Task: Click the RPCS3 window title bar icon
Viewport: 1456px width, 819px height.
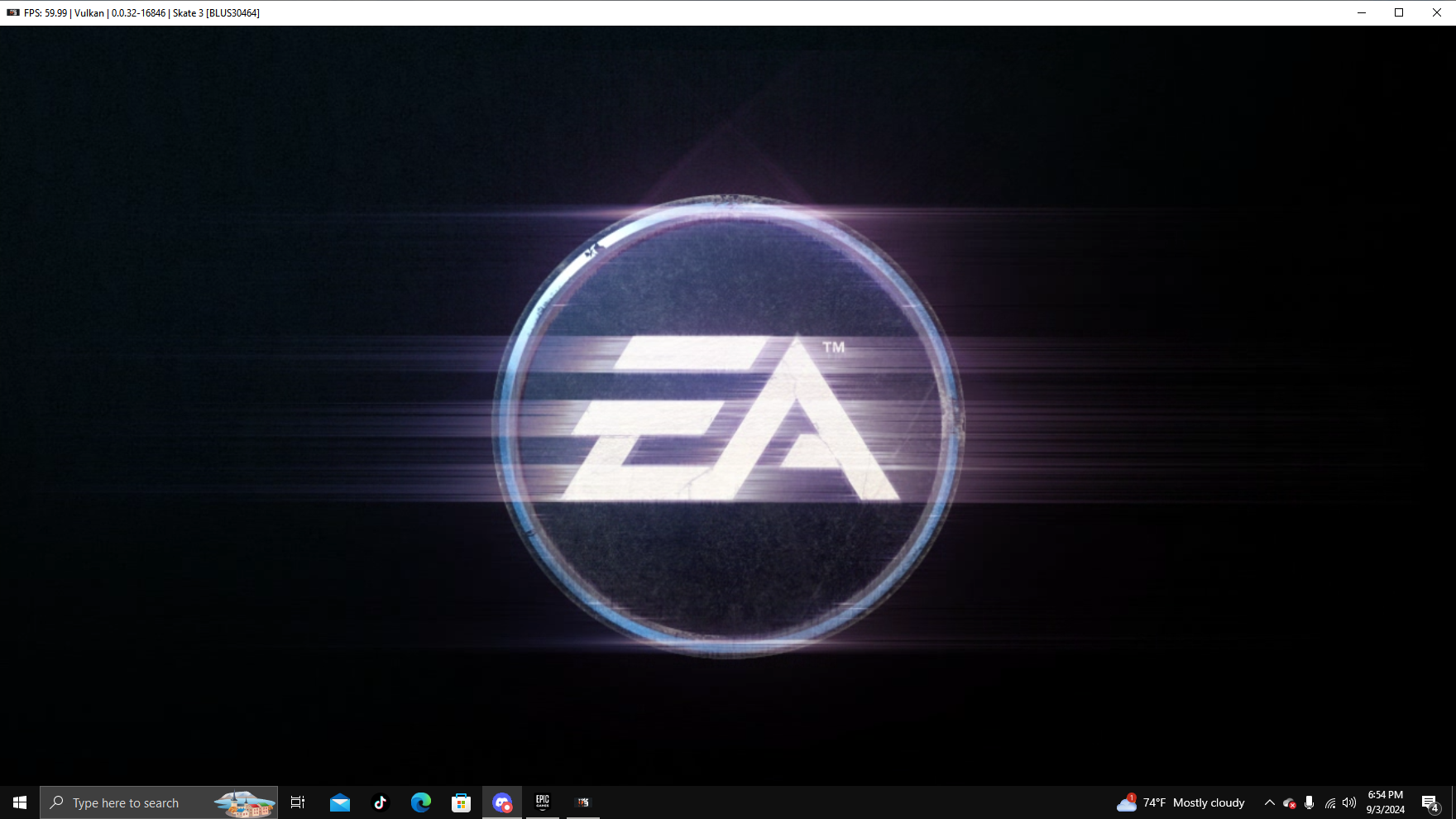Action: point(12,12)
